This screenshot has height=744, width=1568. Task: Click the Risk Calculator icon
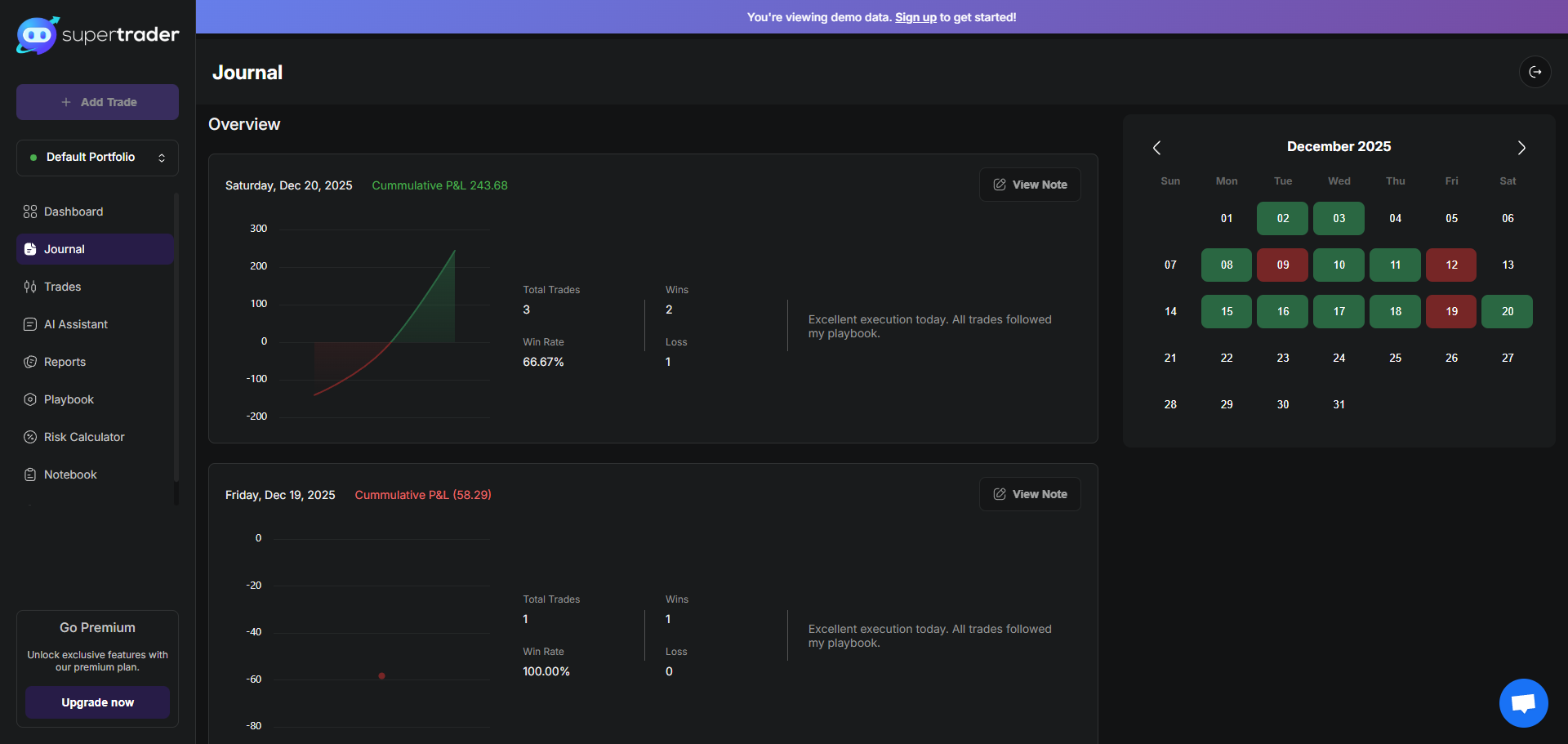click(30, 437)
